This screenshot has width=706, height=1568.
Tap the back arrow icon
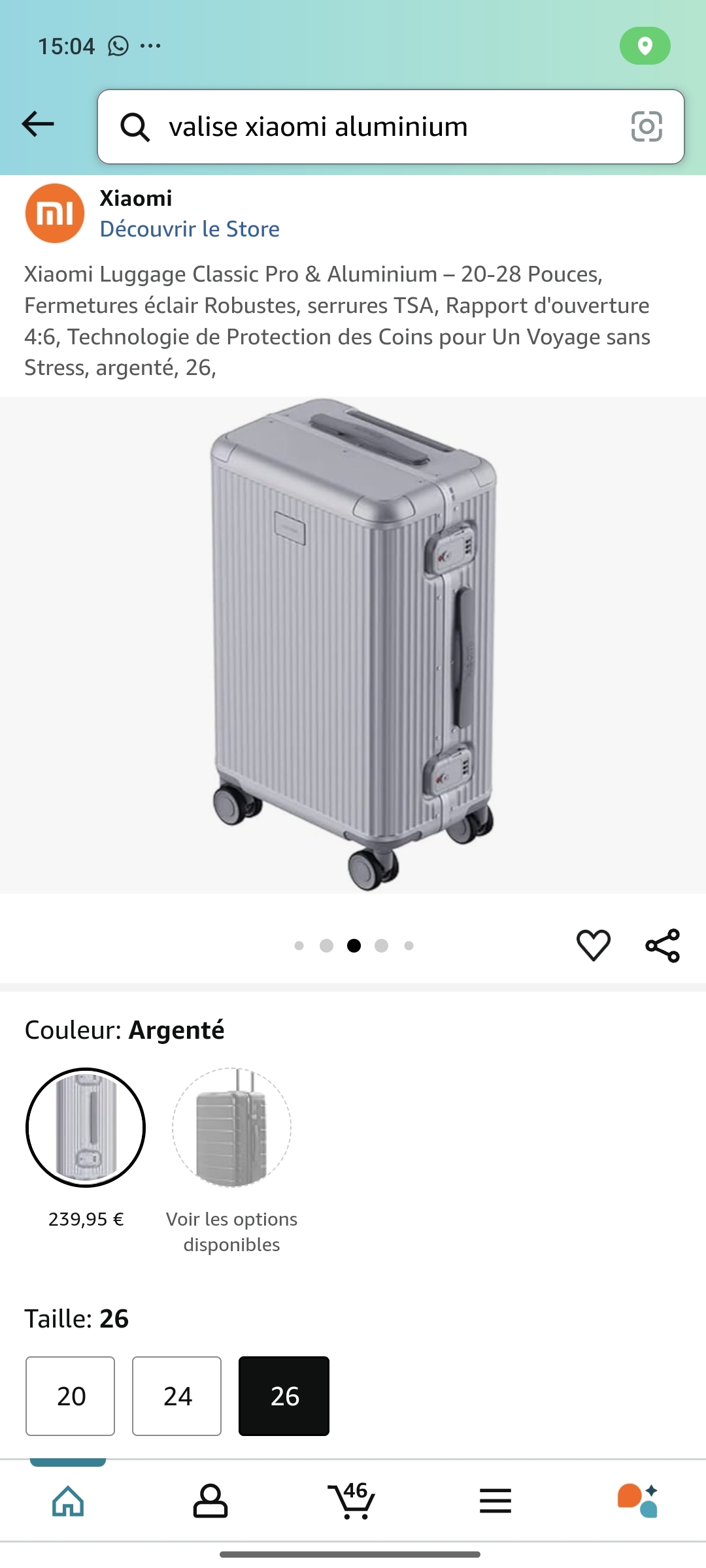tap(38, 124)
